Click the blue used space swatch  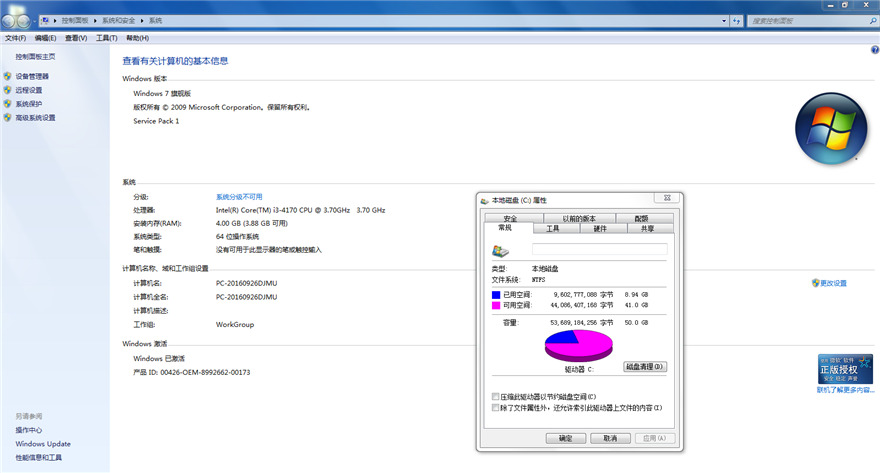coord(496,295)
